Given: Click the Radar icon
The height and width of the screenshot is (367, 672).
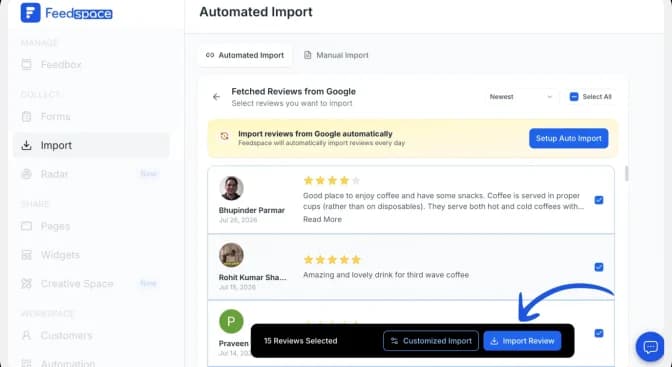Looking at the screenshot, I should 27,174.
